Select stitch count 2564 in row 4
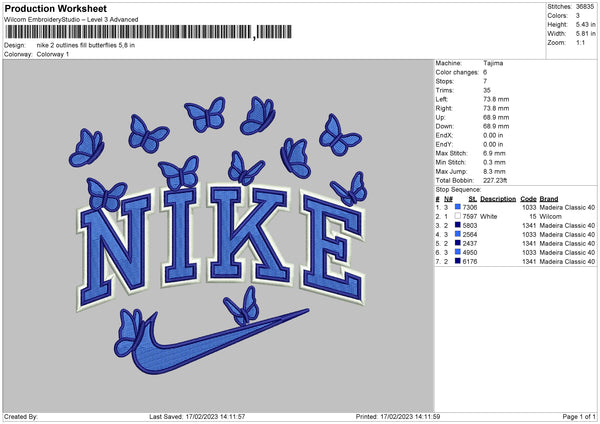 click(470, 234)
